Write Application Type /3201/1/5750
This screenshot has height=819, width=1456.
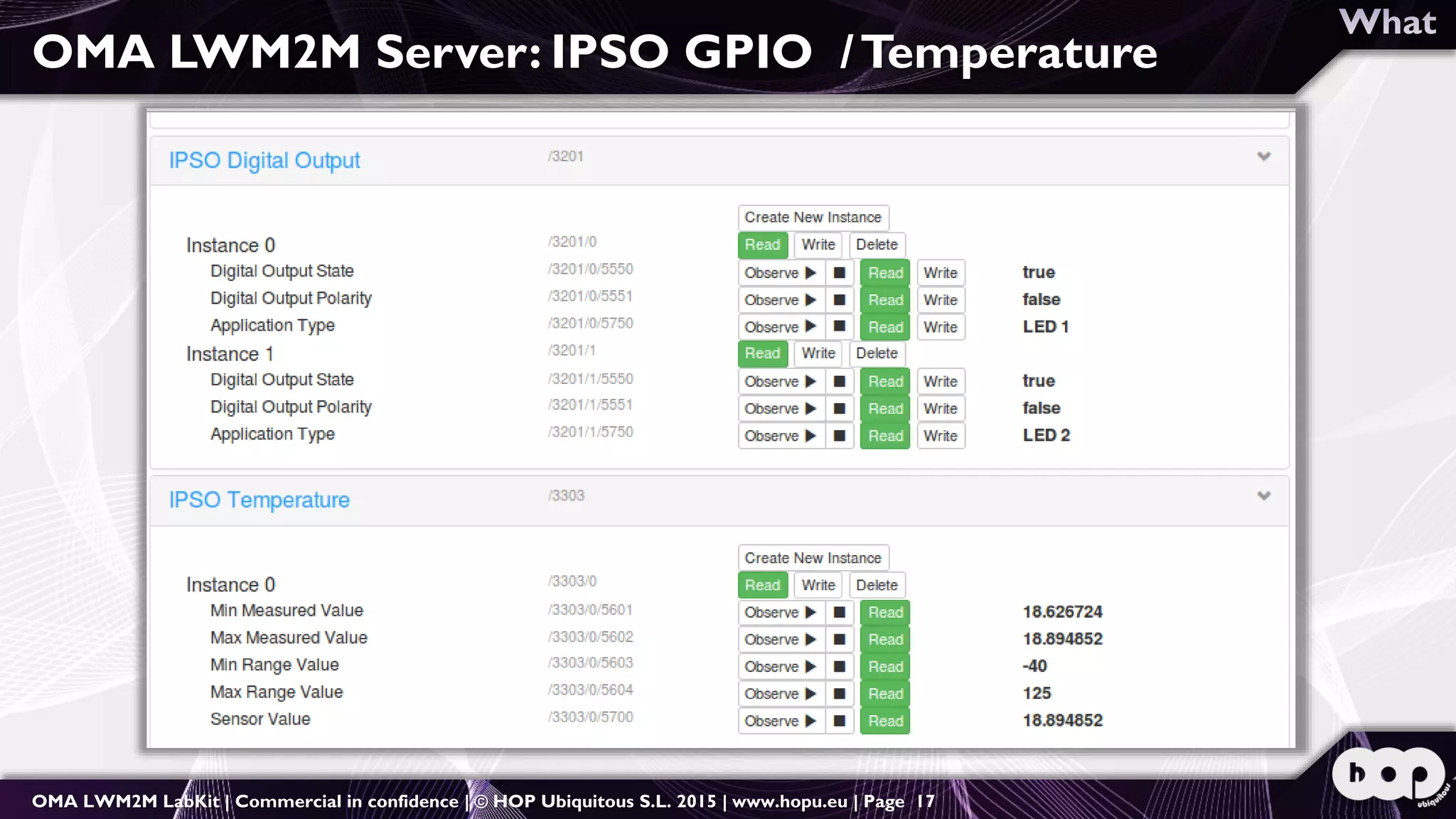(941, 436)
